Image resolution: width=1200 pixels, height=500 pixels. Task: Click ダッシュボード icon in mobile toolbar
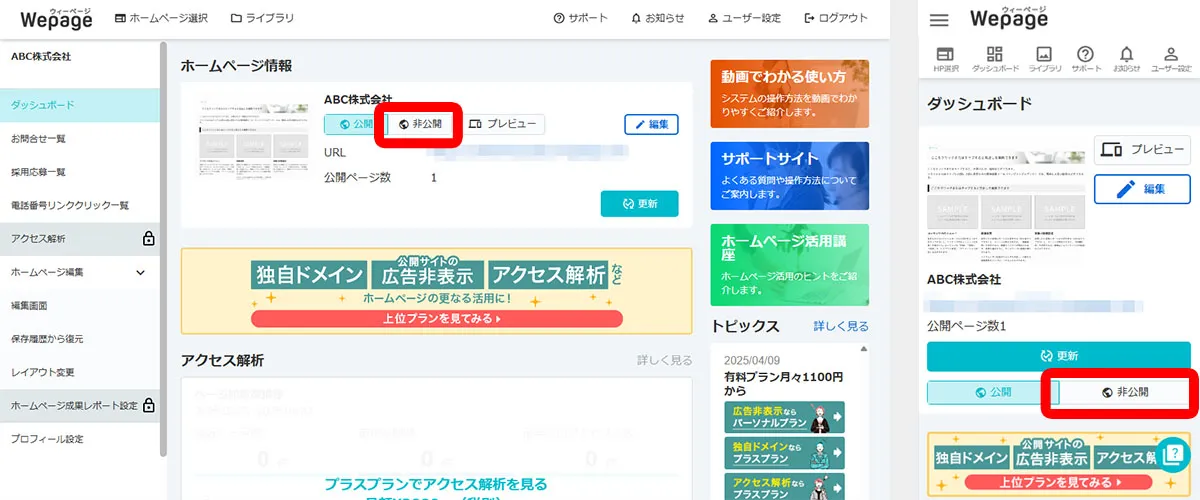click(995, 59)
